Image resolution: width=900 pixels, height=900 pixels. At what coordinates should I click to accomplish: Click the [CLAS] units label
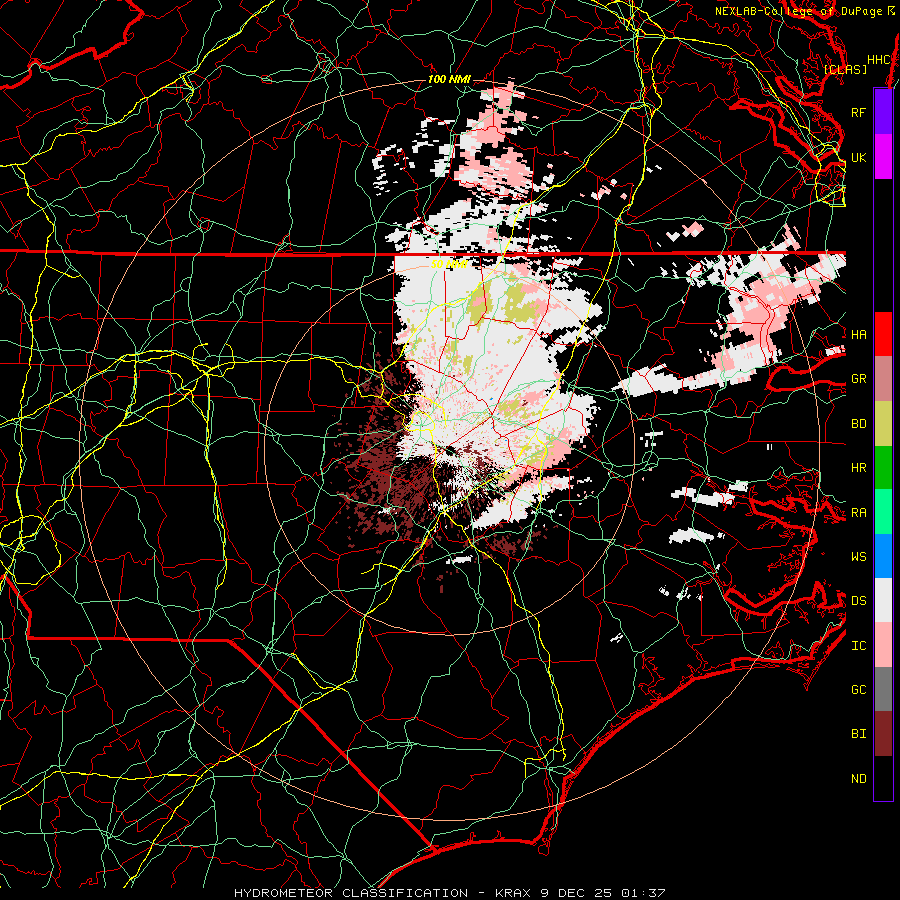pos(845,69)
